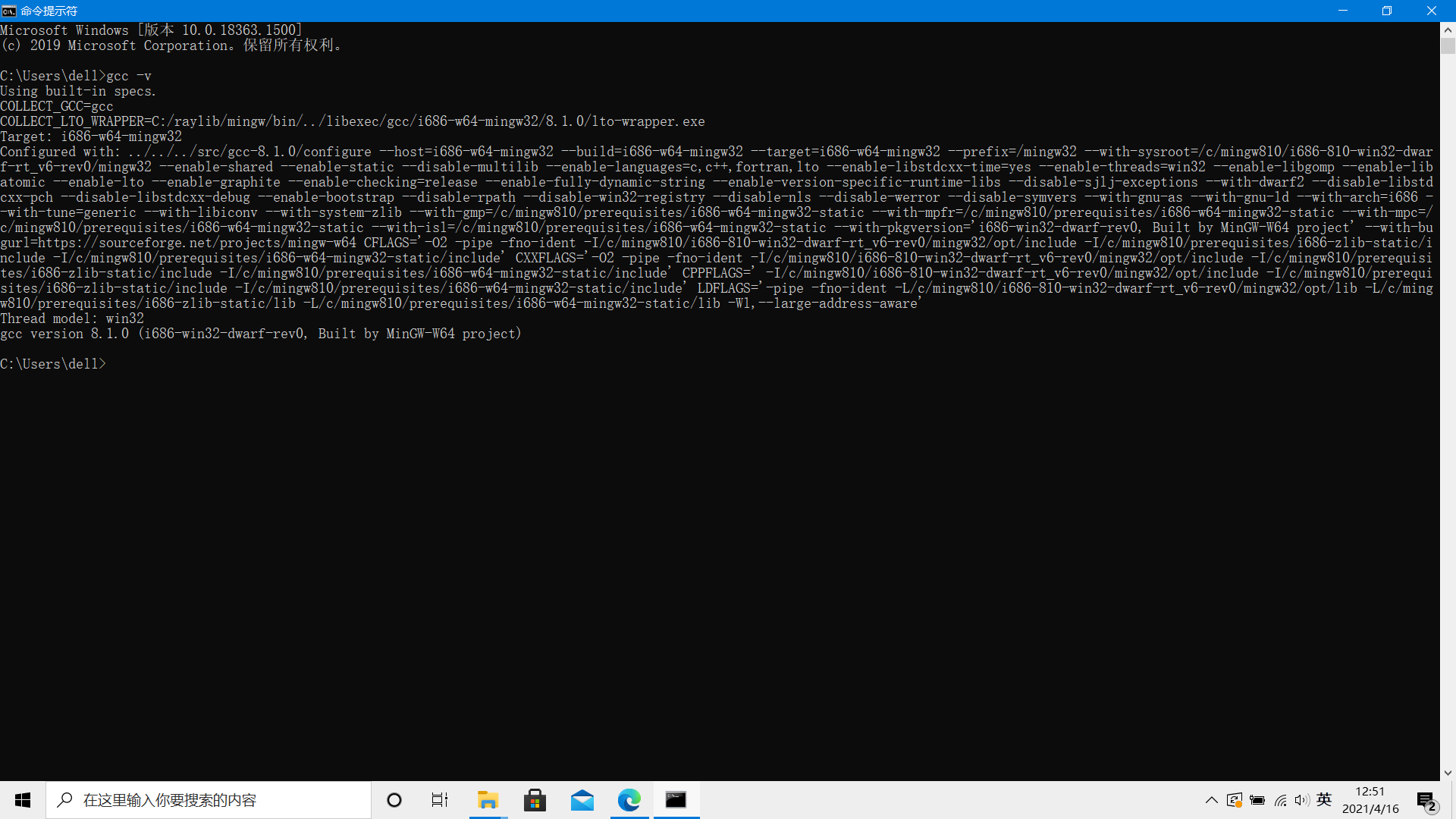Click the Command Prompt taskbar icon
Image resolution: width=1456 pixels, height=819 pixels.
(x=676, y=800)
